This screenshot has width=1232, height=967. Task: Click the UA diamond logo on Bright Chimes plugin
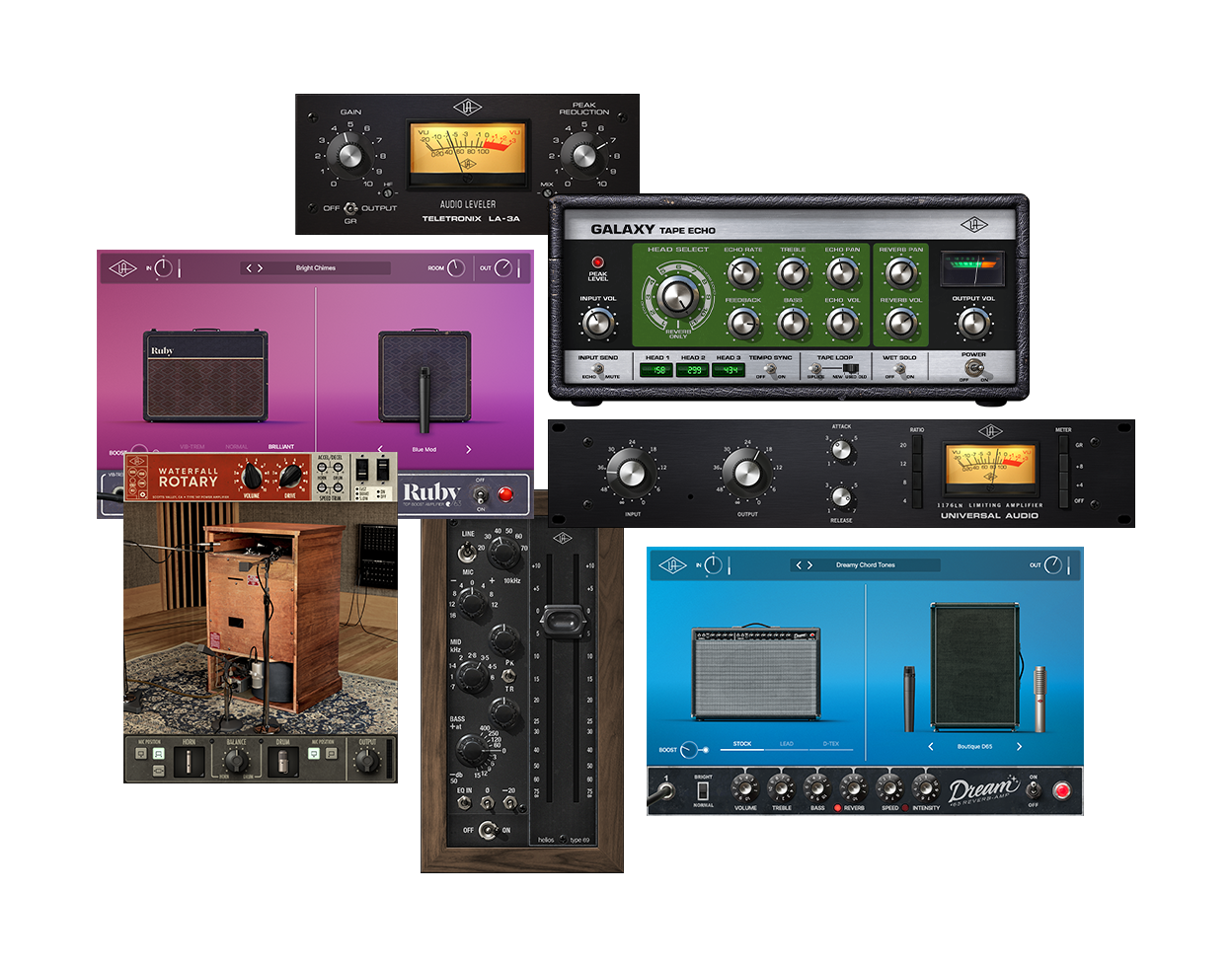122,266
